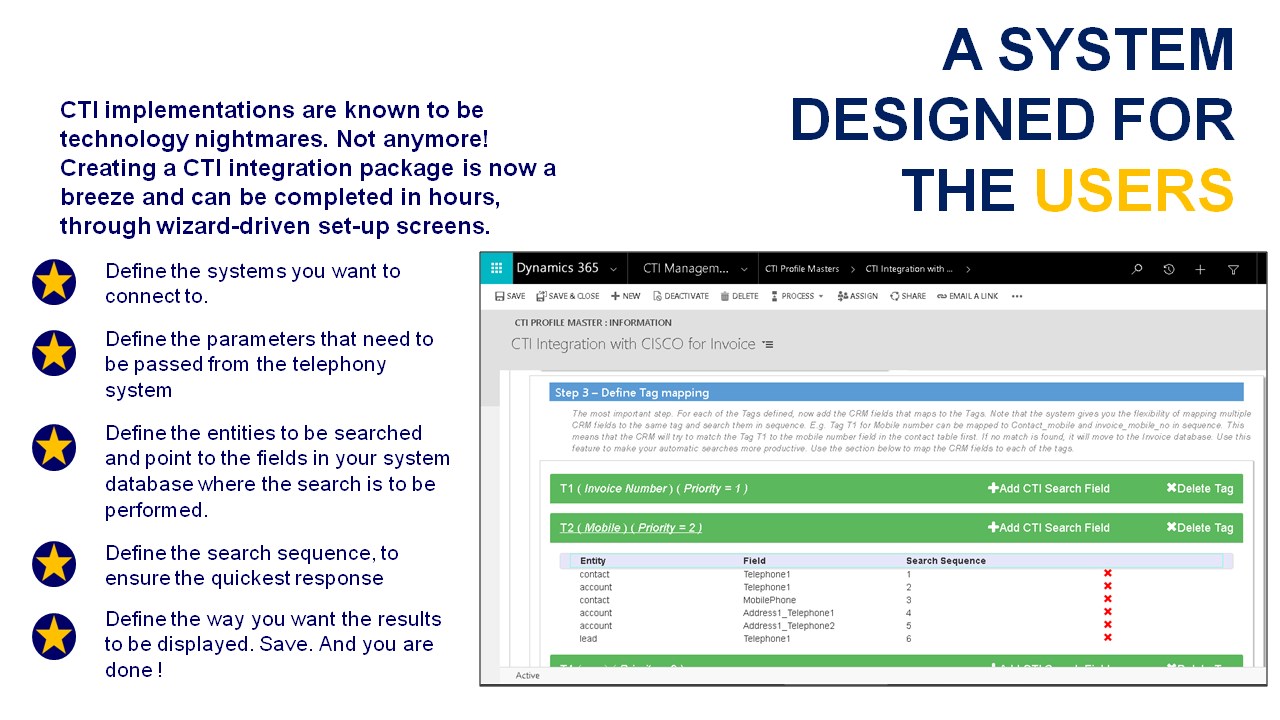The image size is (1280, 720).
Task: Click the Field column header
Action: point(754,561)
